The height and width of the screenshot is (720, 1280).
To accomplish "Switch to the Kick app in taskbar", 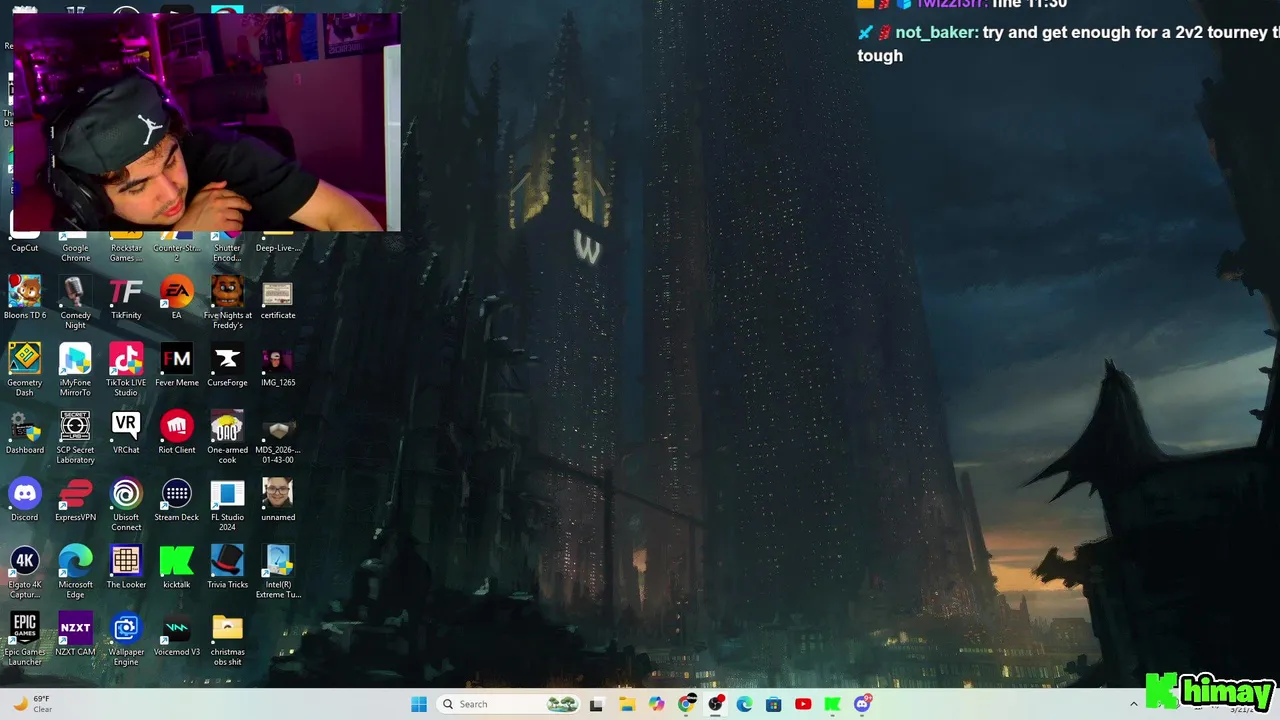I will click(x=832, y=704).
